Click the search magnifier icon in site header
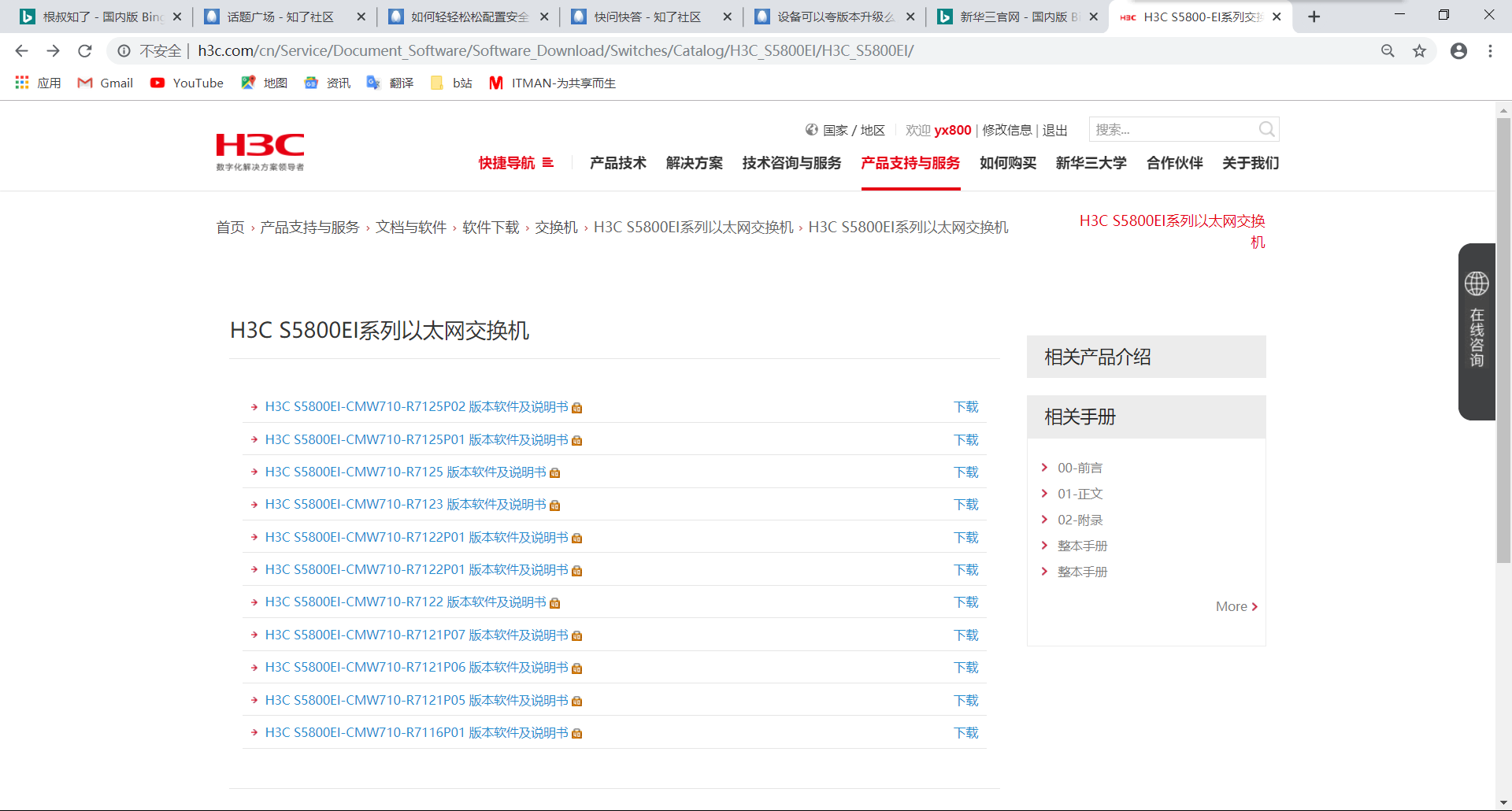The width and height of the screenshot is (1512, 811). point(1266,129)
